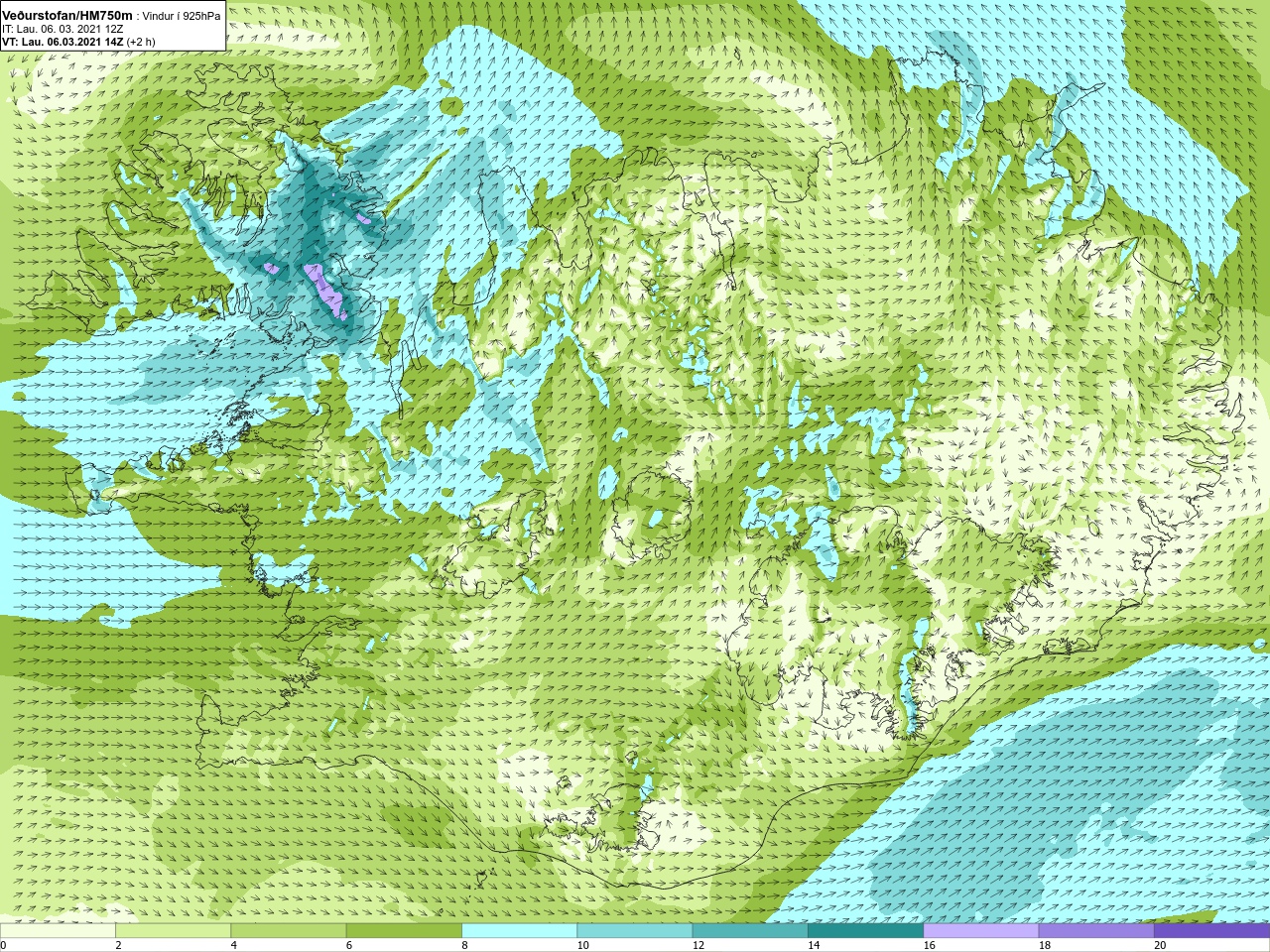Click the legend value 12
This screenshot has height=952, width=1270.
698,945
